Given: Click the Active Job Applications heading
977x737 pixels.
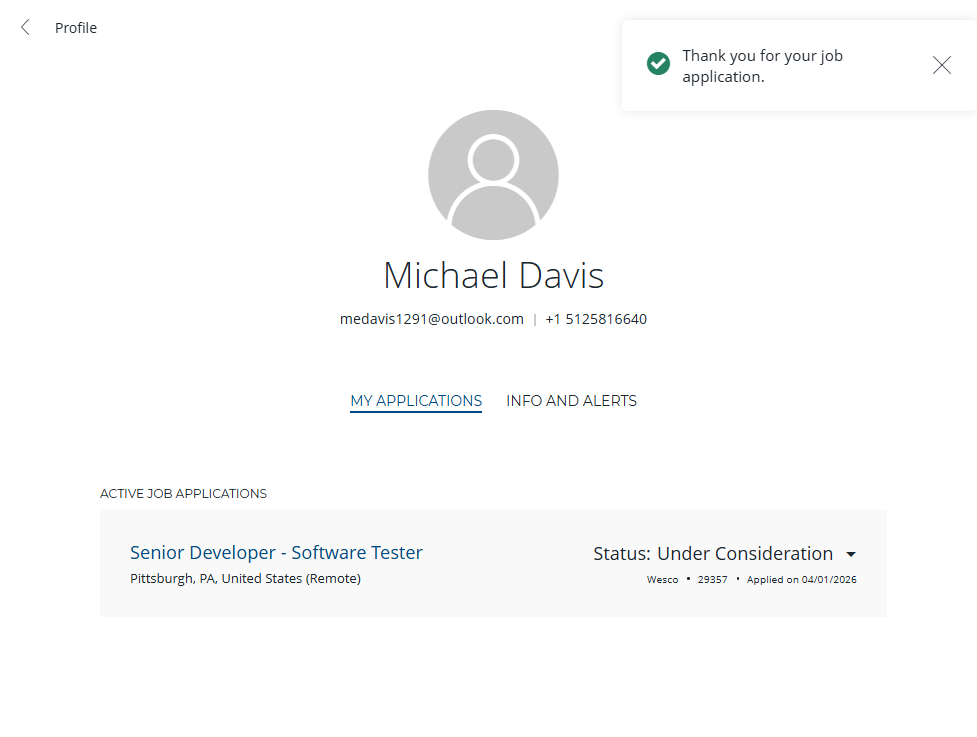Looking at the screenshot, I should tap(183, 493).
